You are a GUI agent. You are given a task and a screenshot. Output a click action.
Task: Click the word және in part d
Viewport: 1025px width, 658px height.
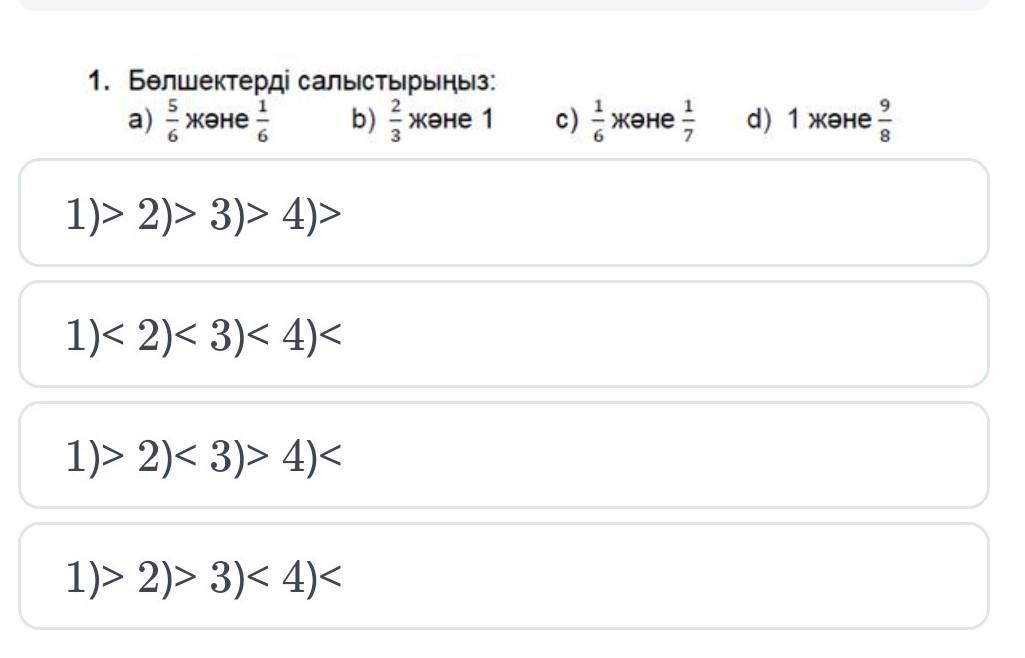[840, 120]
